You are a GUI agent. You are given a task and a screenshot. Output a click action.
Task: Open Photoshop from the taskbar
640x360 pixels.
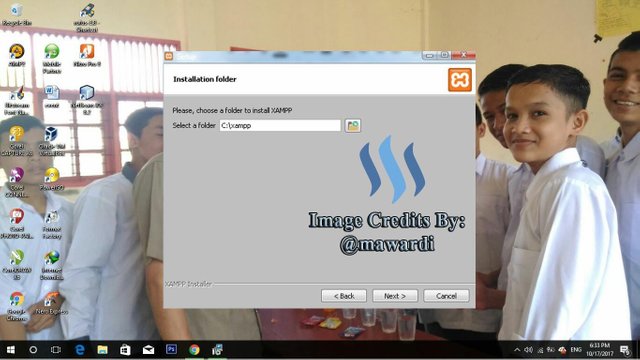tap(171, 349)
